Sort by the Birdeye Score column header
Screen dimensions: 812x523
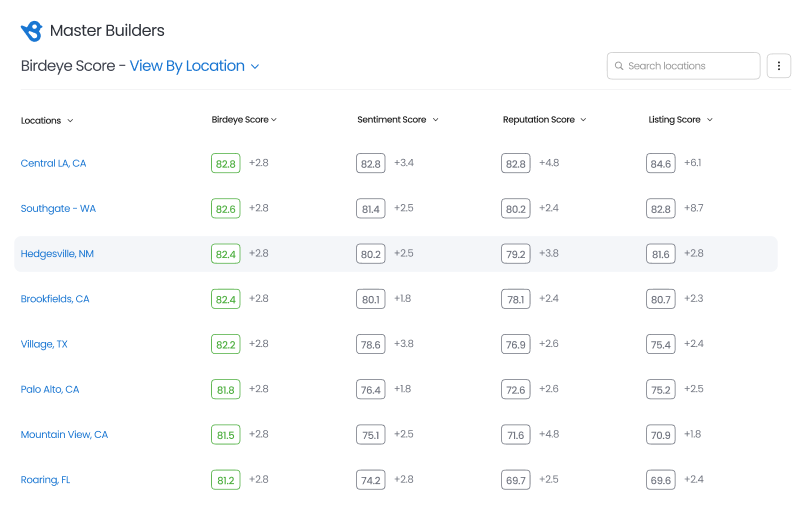tap(244, 120)
